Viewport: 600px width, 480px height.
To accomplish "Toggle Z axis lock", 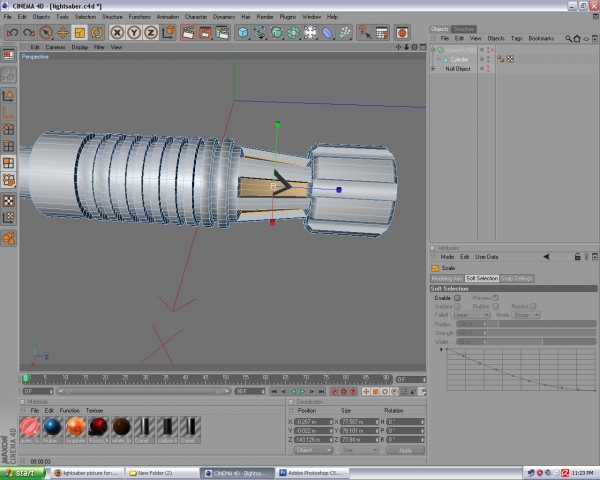I will click(x=151, y=33).
